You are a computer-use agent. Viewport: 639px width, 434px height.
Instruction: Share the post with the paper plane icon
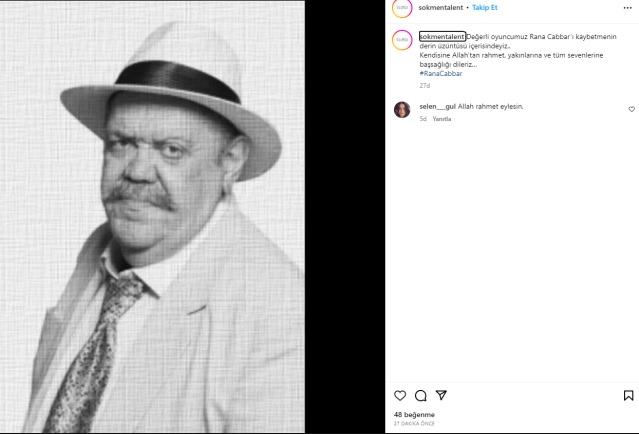click(441, 395)
